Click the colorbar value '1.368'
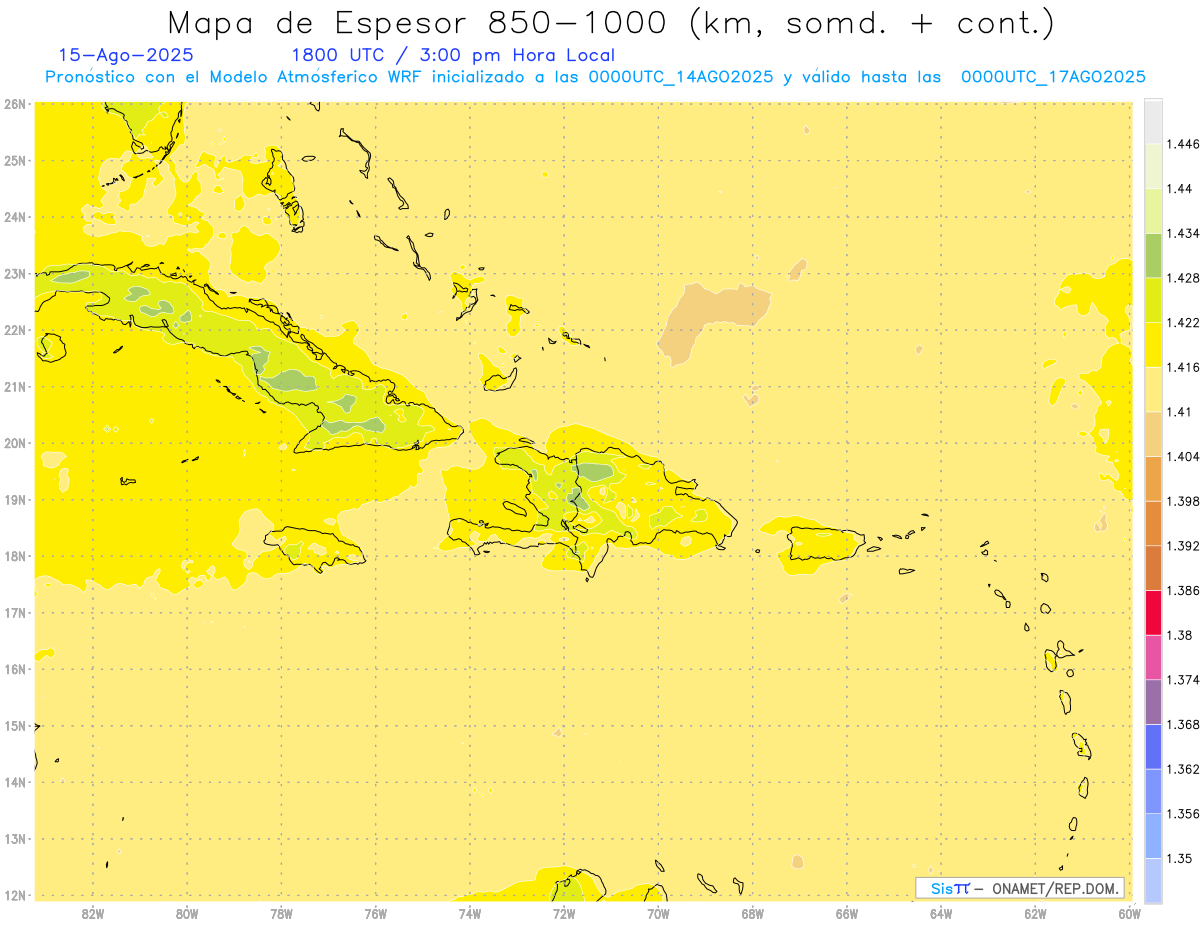Viewport: 1200px width, 927px height. [1183, 724]
